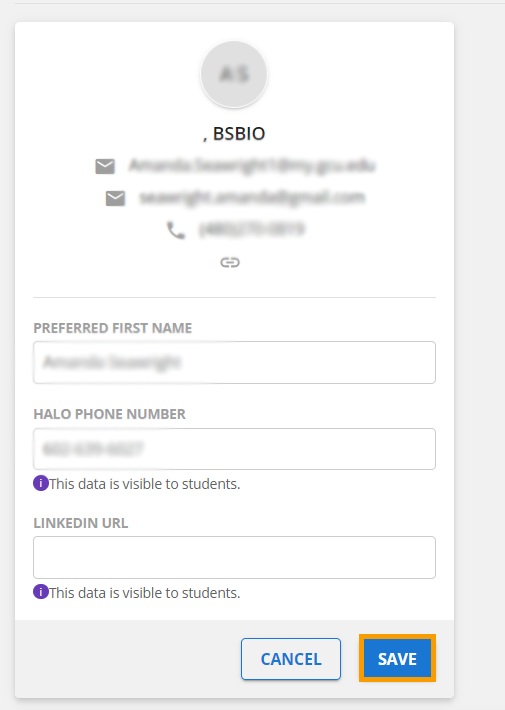Click the first envelope email icon
Screen dimensions: 505x710
click(x=105, y=166)
